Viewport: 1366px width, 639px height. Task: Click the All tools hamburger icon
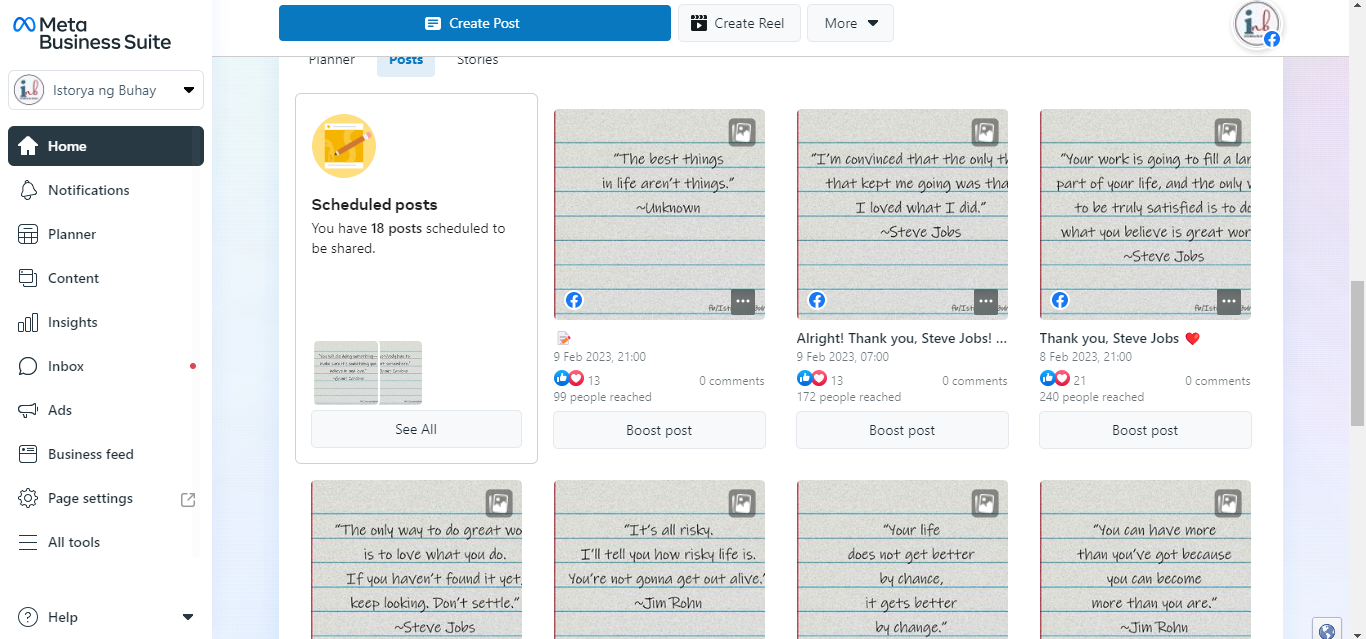tap(28, 542)
